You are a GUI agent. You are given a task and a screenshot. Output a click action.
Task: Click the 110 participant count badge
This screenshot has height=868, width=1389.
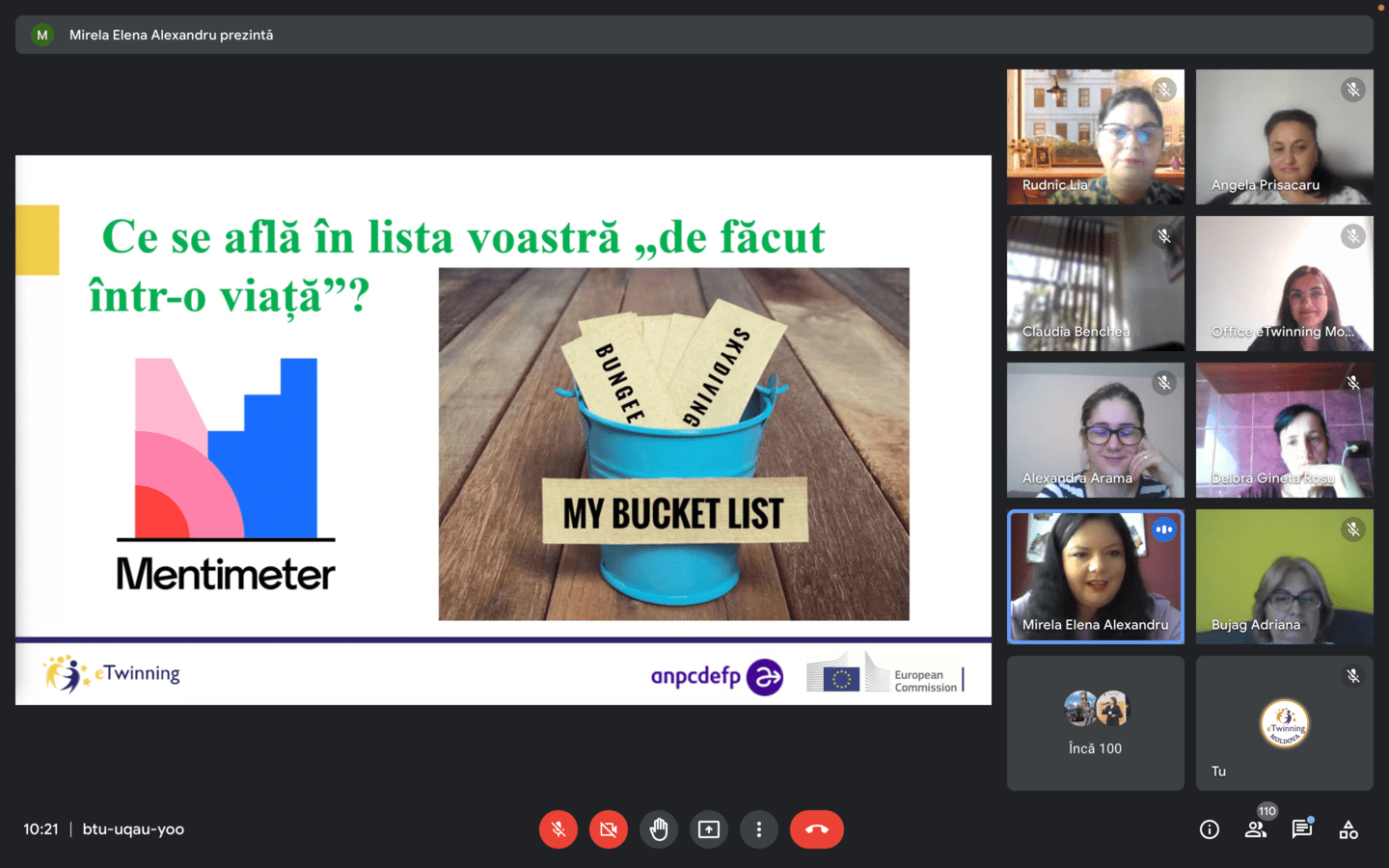coord(1267,811)
